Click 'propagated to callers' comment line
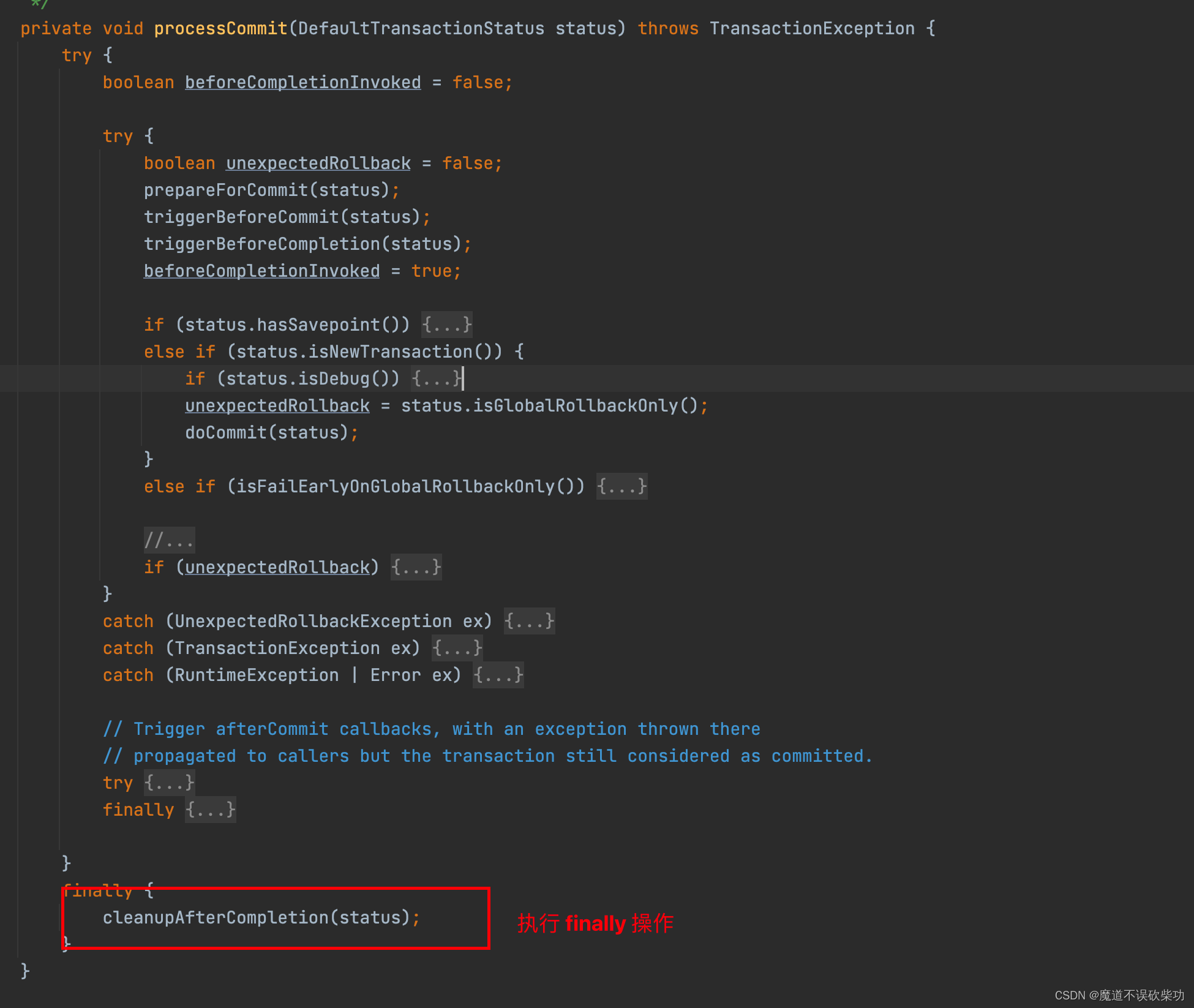This screenshot has width=1194, height=1008. (x=487, y=756)
